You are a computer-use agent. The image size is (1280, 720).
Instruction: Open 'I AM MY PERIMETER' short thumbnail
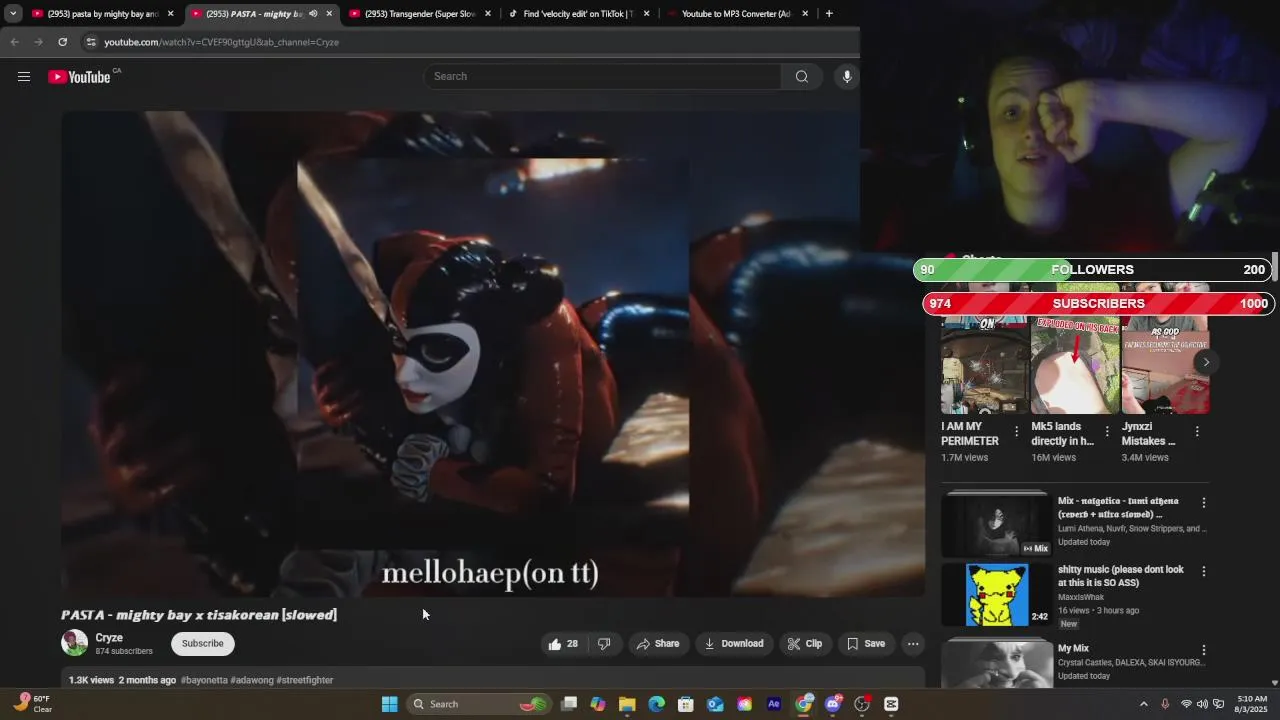985,366
